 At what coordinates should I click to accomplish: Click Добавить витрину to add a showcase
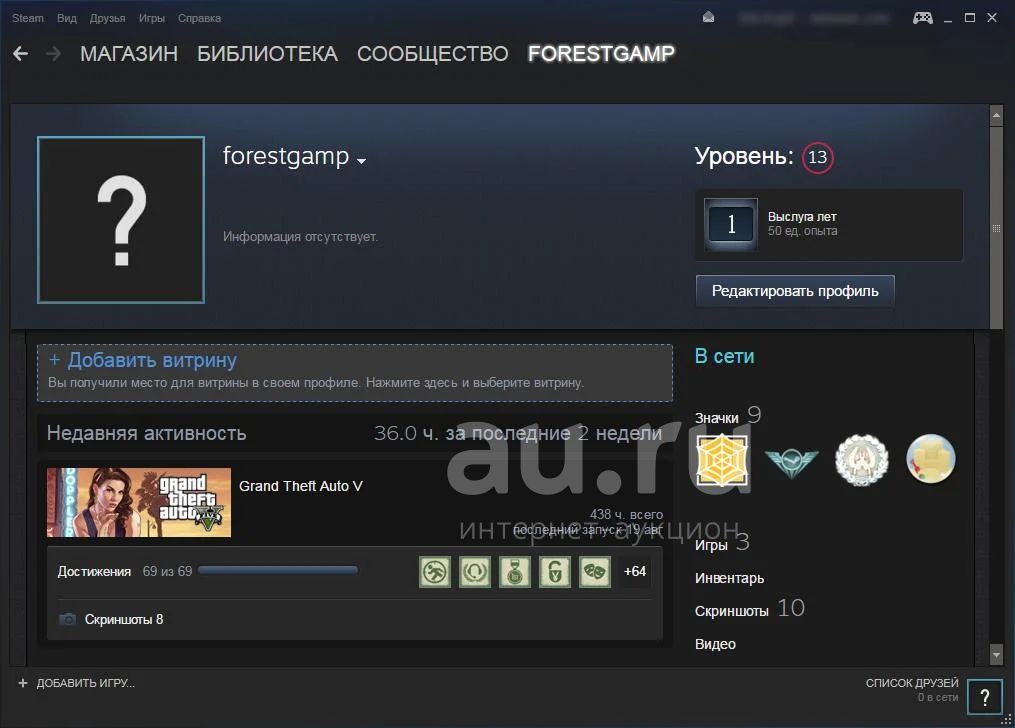point(355,373)
